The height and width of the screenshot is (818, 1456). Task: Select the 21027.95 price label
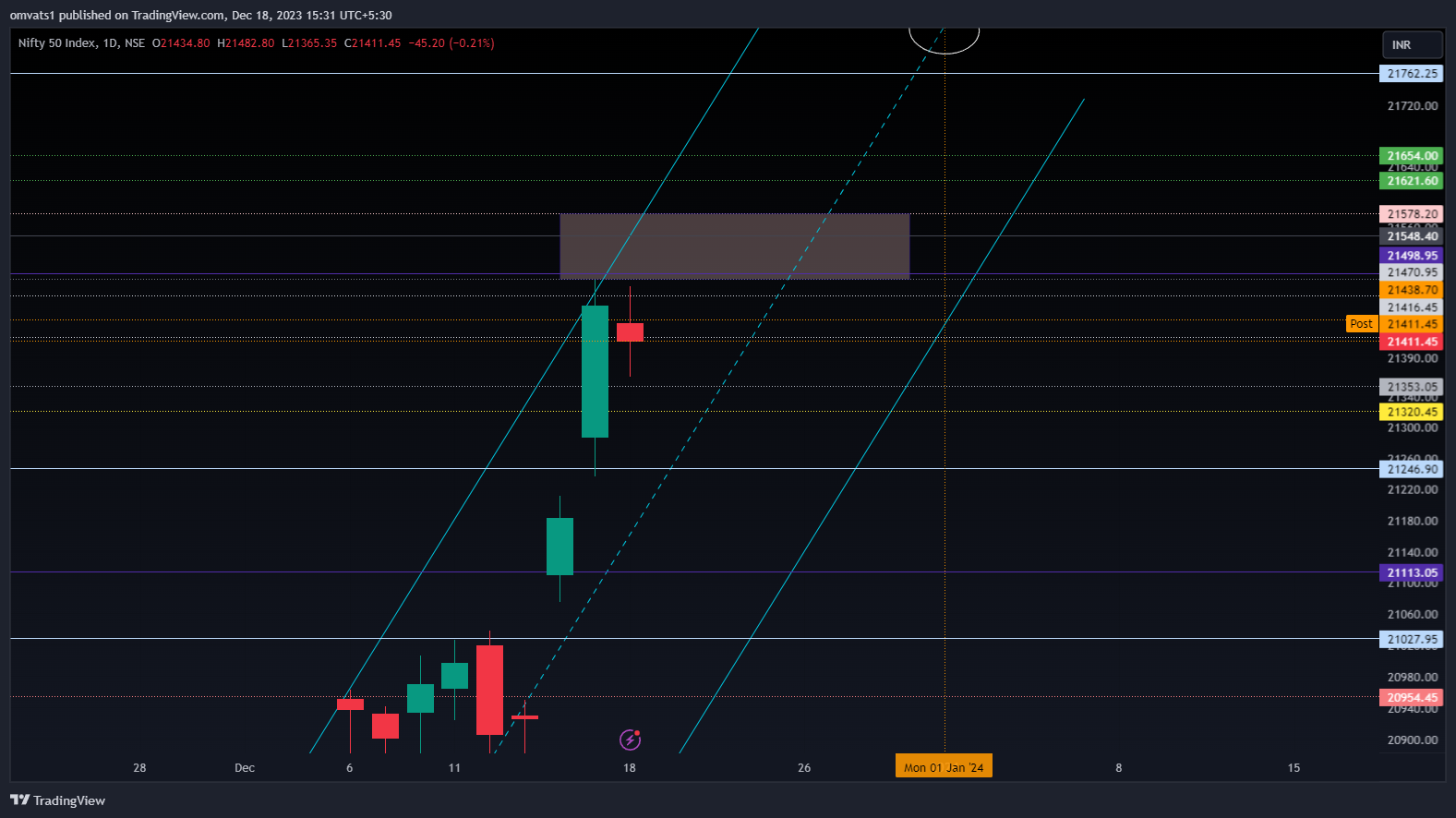point(1412,639)
